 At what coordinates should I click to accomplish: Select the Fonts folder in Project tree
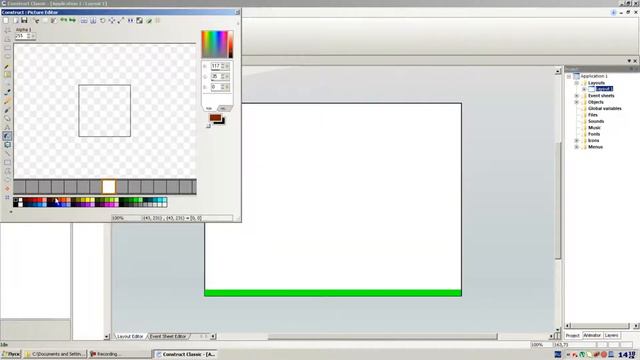tap(594, 134)
